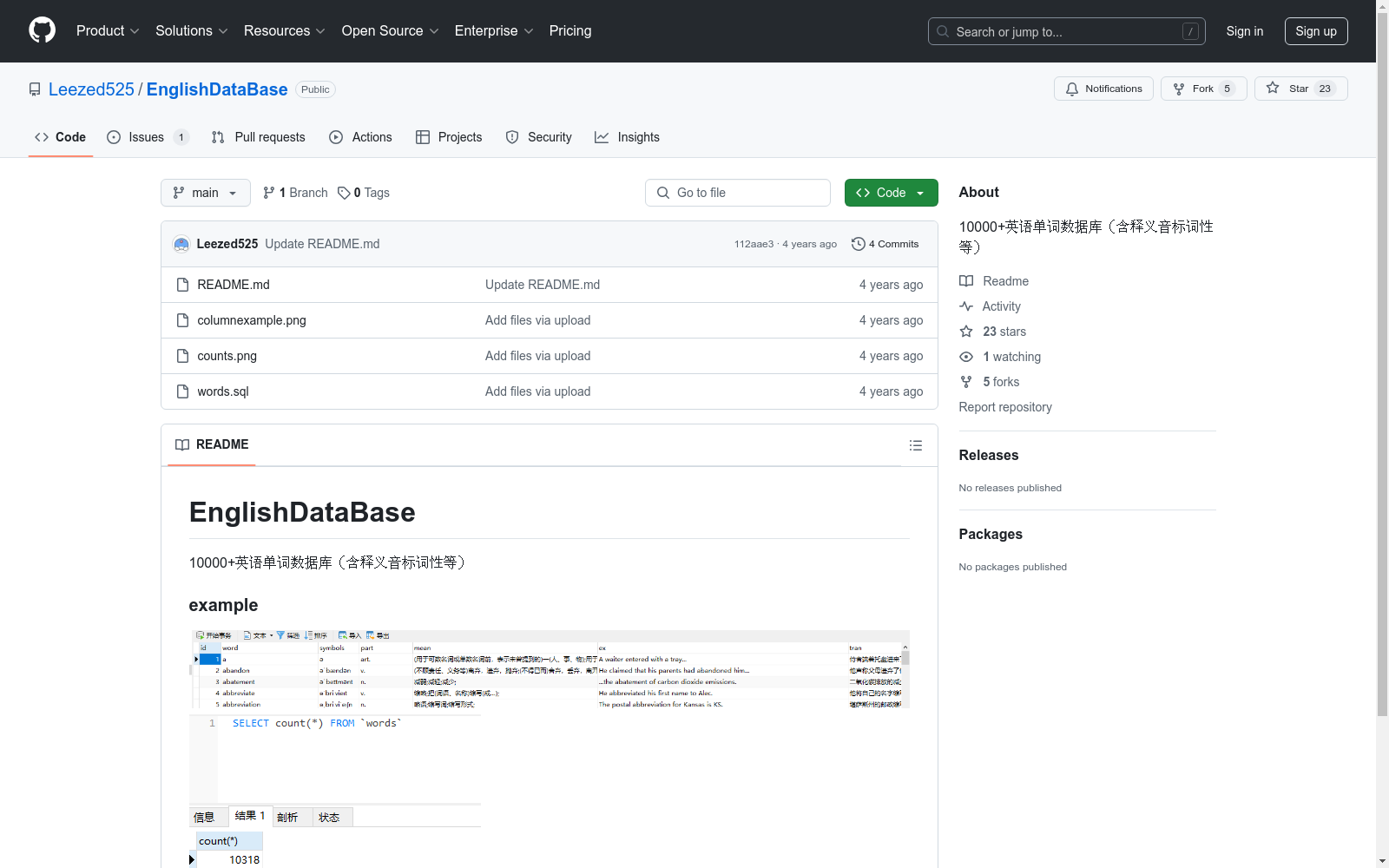Click the Notifications bell button
1389x868 pixels.
1103,89
